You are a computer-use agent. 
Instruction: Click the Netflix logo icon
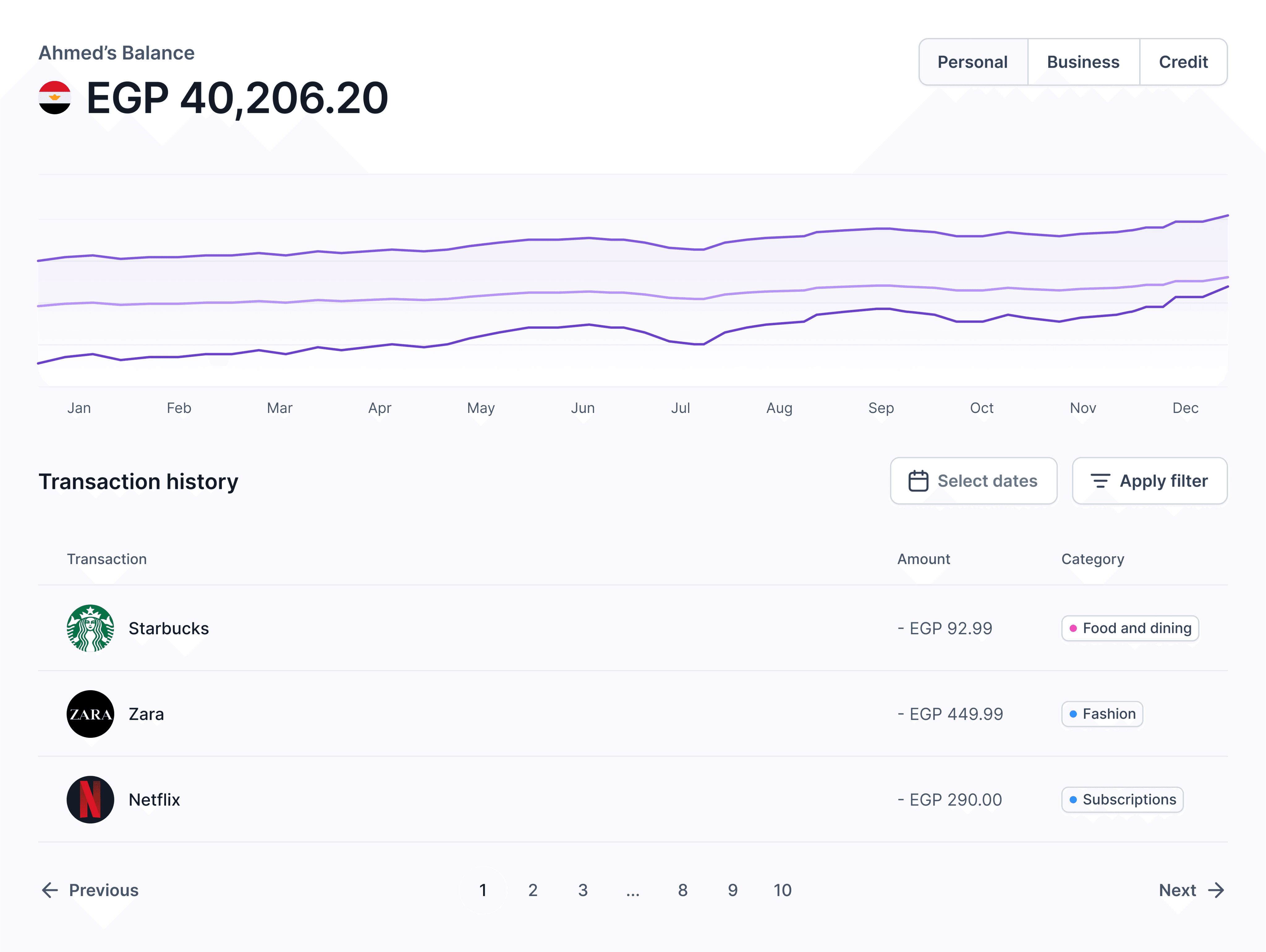(91, 799)
